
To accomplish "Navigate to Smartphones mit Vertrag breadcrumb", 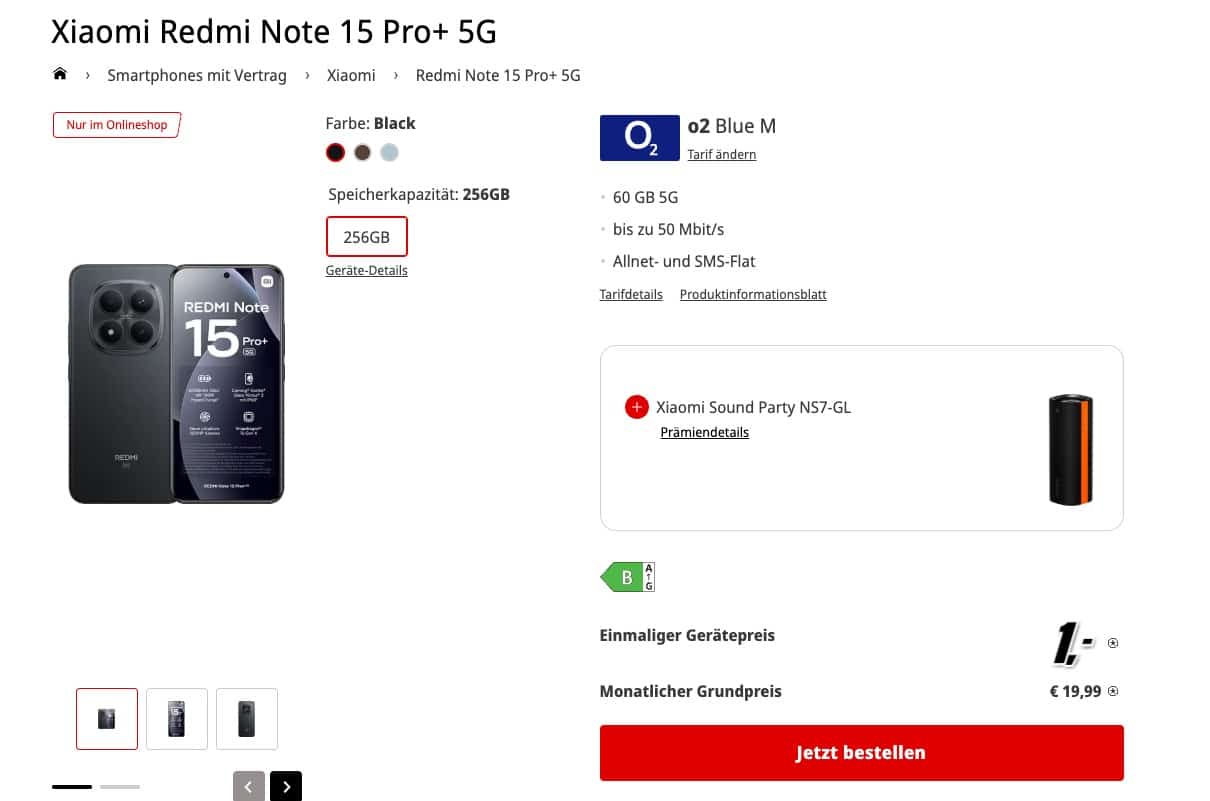I will (196, 75).
